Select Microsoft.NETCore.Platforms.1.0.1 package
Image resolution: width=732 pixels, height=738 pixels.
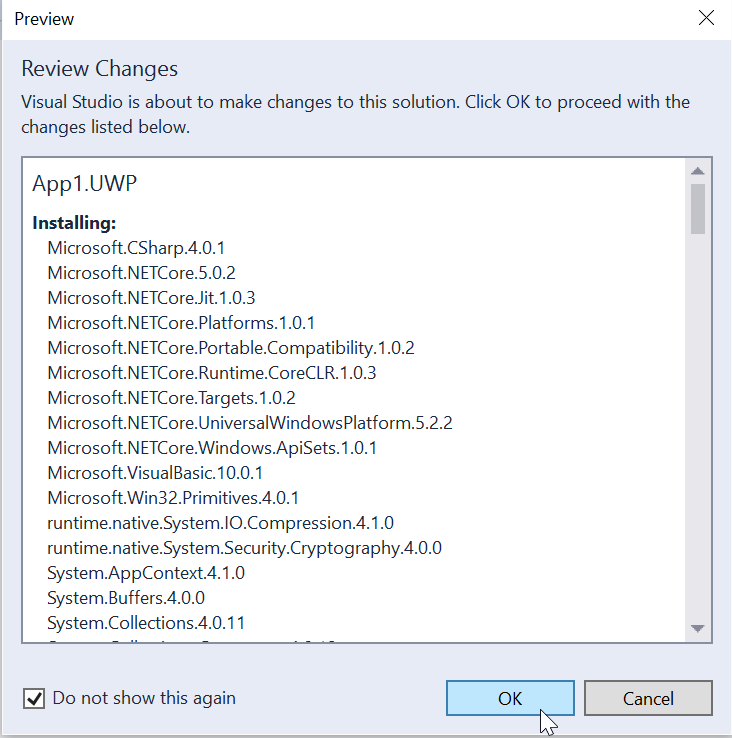pos(181,322)
